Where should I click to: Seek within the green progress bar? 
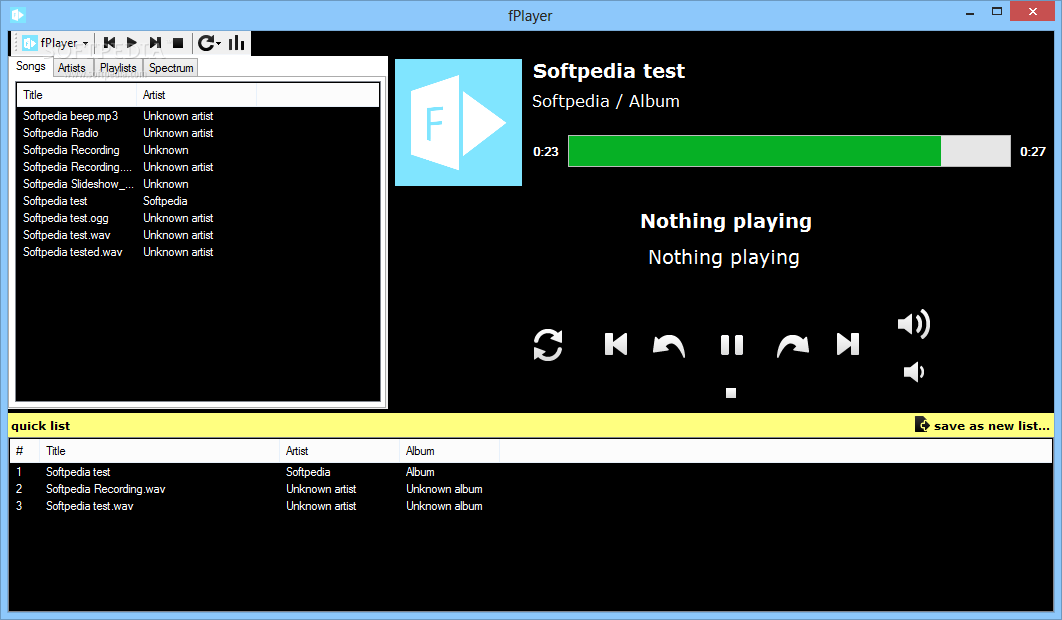755,151
